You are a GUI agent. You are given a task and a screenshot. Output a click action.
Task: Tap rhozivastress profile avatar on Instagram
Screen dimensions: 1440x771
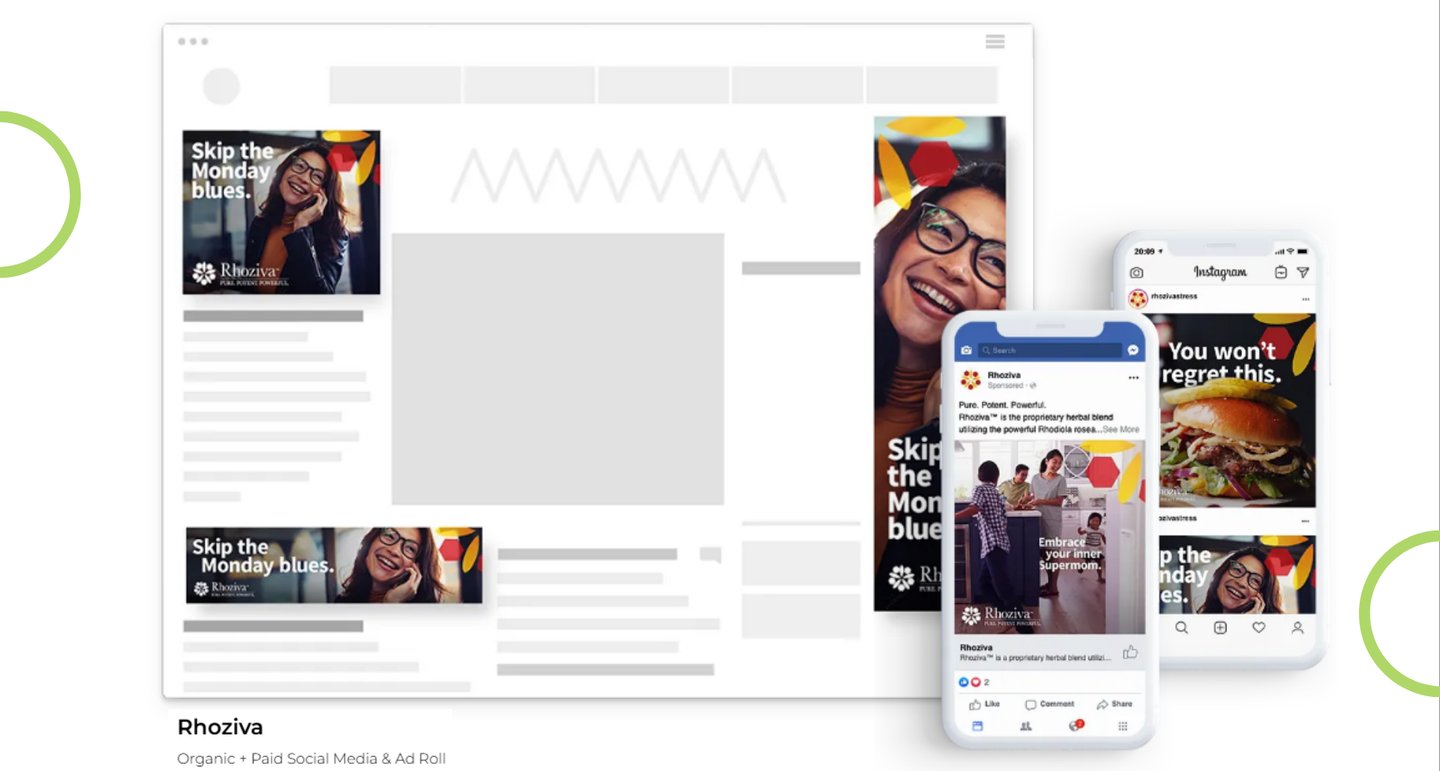[1138, 297]
